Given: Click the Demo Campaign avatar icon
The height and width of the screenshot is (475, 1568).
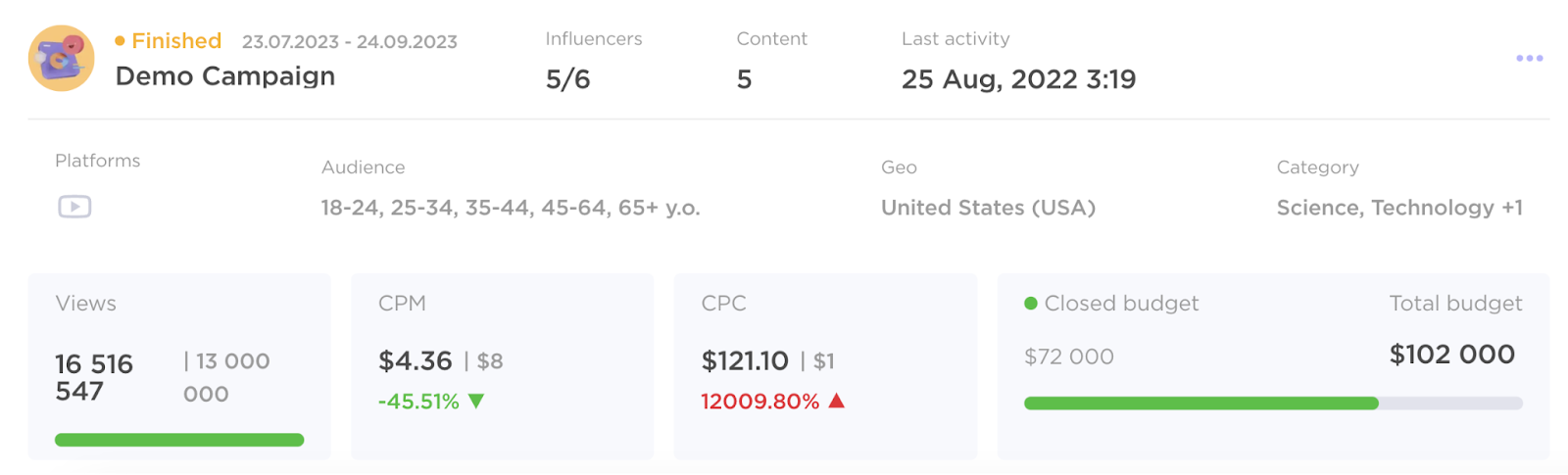Looking at the screenshot, I should [x=62, y=59].
